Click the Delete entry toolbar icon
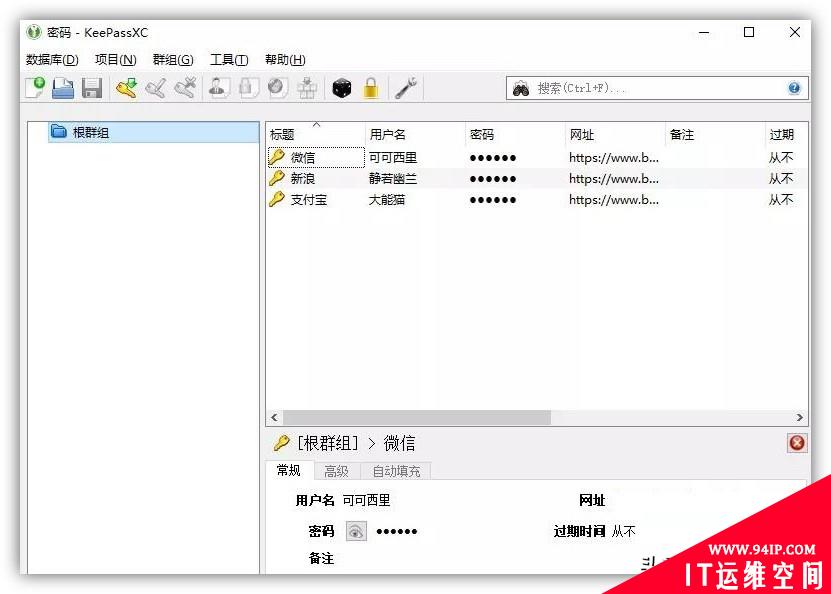 point(185,87)
